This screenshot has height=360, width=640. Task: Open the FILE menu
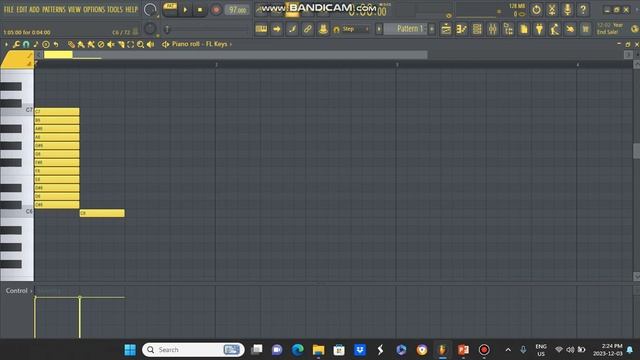point(9,9)
